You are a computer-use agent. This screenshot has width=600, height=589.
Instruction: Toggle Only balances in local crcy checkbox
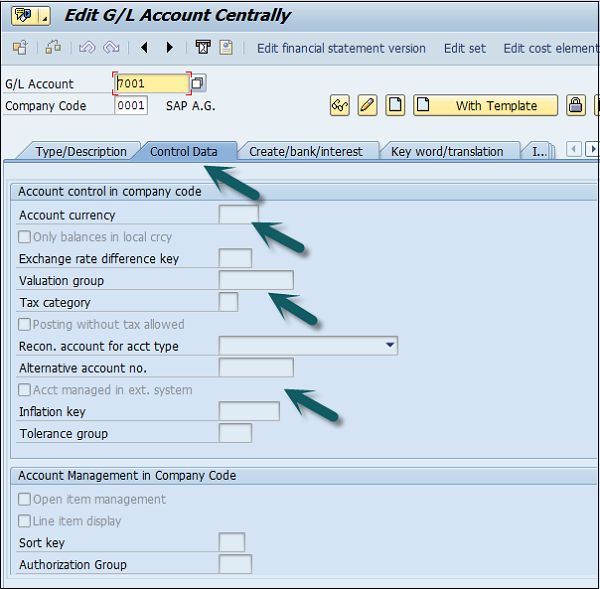click(x=25, y=237)
